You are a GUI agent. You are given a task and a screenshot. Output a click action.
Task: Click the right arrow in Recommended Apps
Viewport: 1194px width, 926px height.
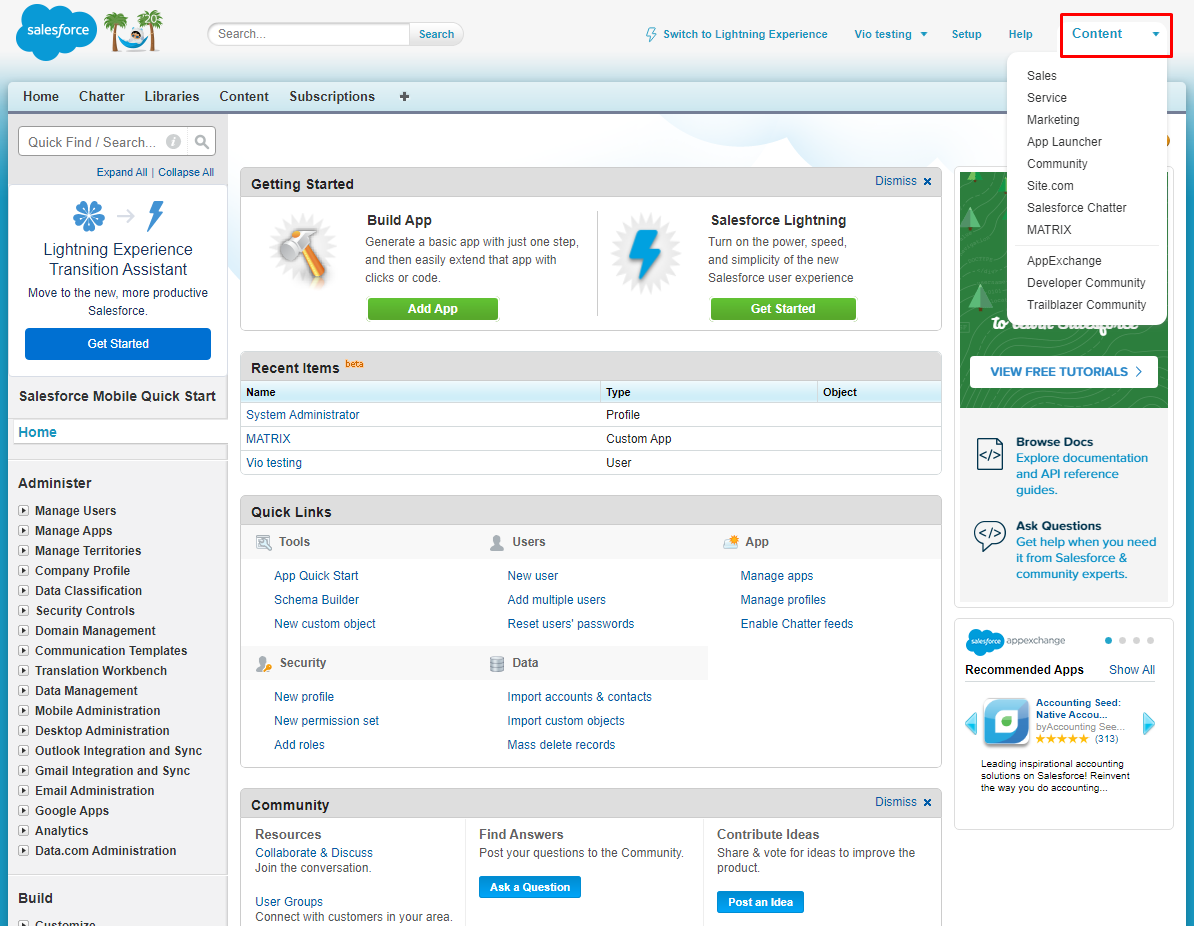tap(1149, 723)
